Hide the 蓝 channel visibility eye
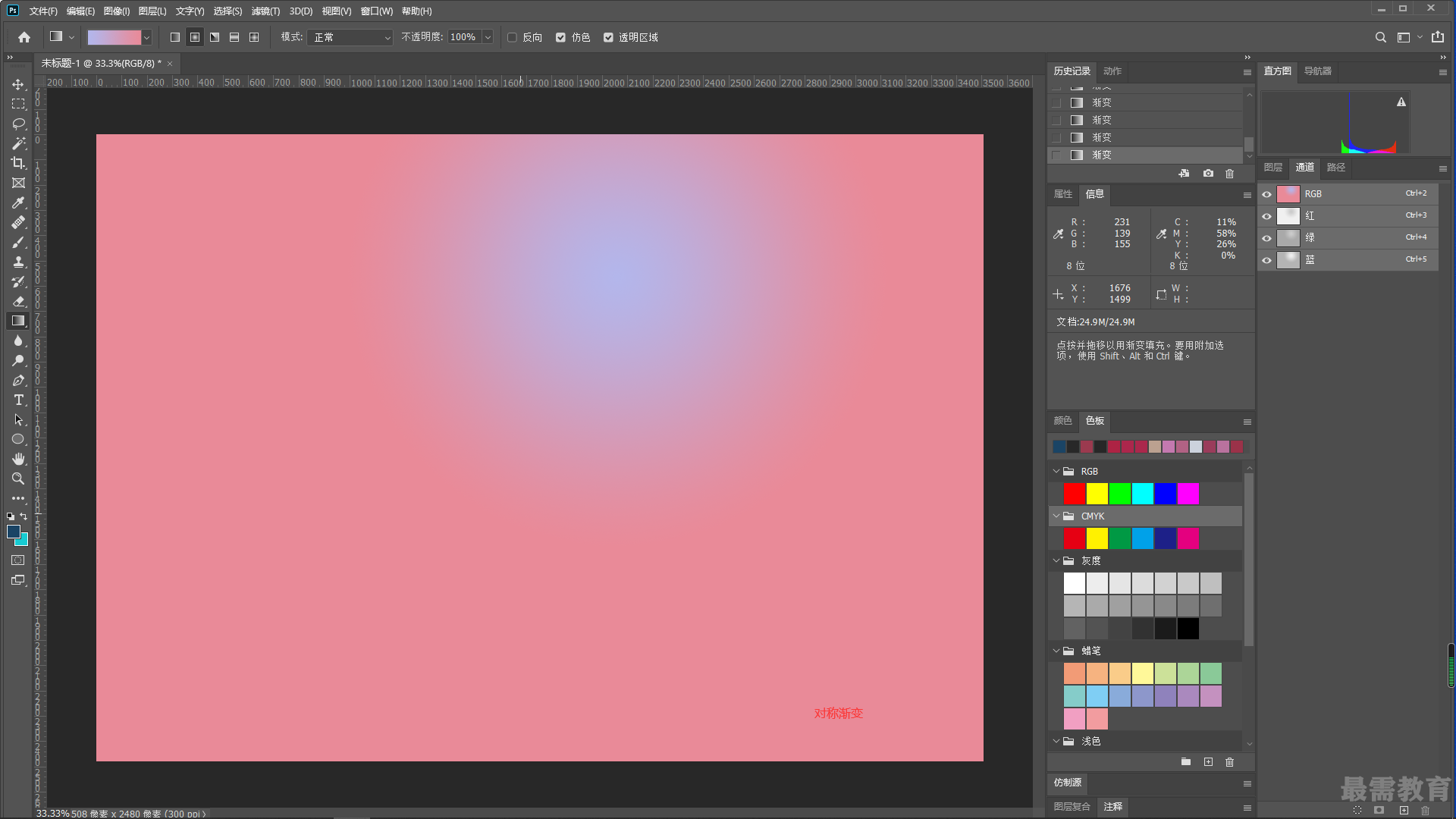This screenshot has height=819, width=1456. click(1266, 260)
